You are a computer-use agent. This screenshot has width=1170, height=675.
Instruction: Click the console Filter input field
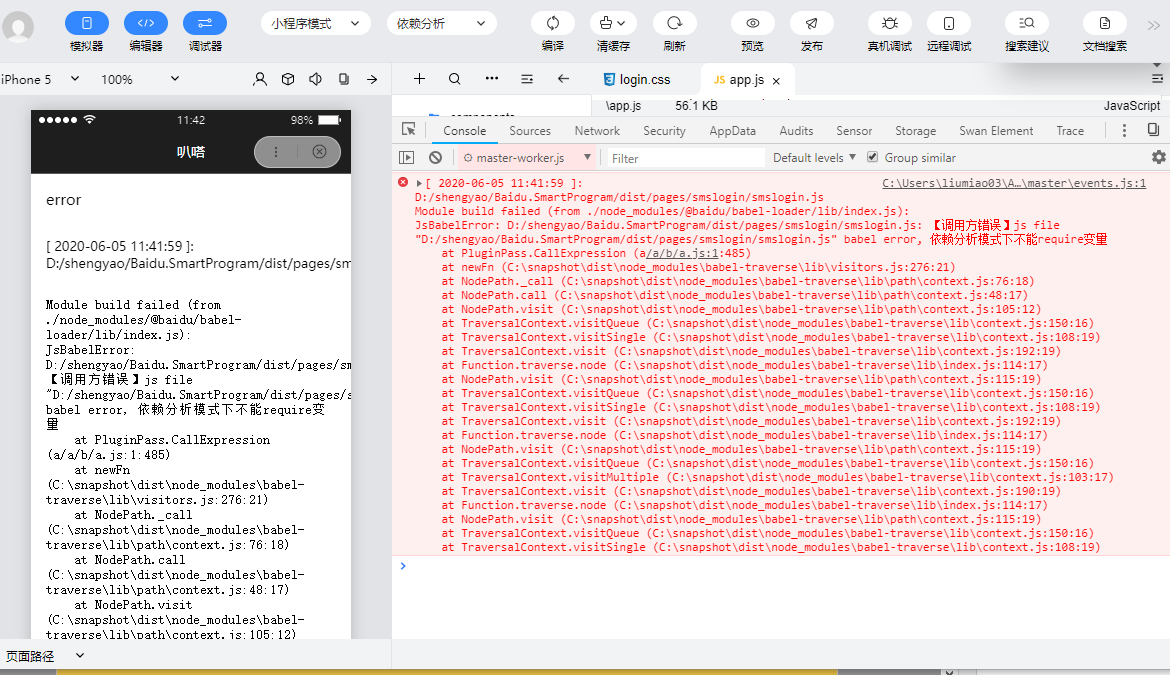pos(685,158)
